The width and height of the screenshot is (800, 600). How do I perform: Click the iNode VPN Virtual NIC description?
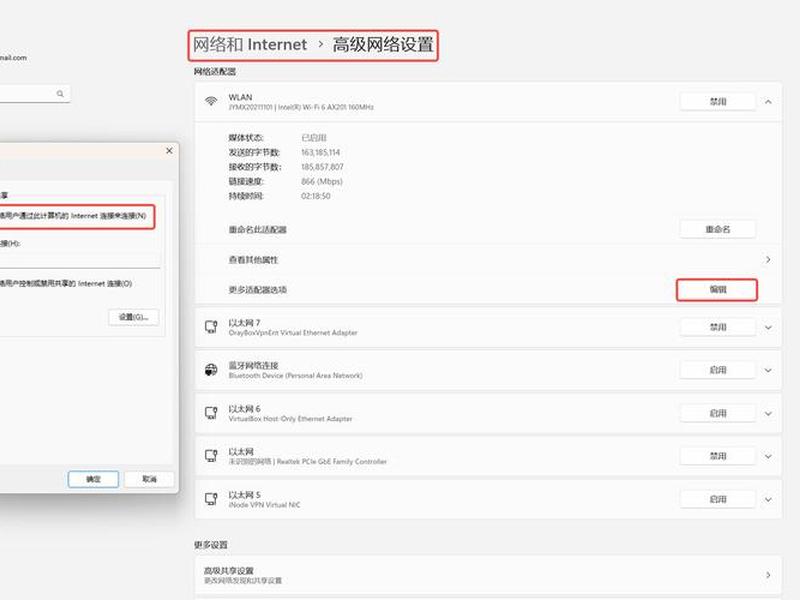tap(264, 505)
